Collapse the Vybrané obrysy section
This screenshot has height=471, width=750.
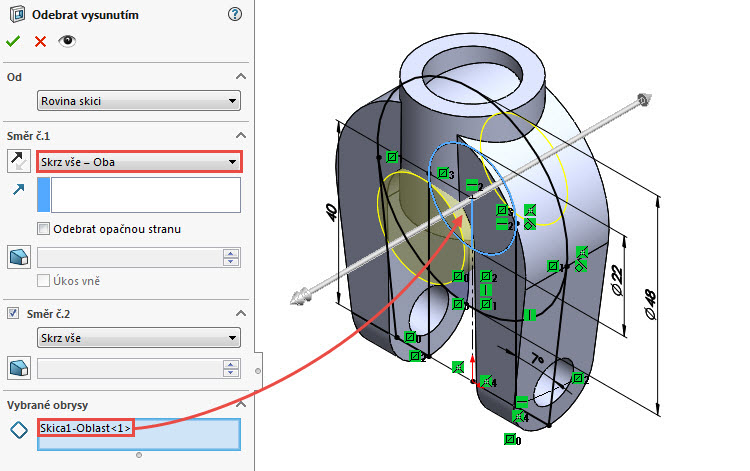tap(241, 404)
